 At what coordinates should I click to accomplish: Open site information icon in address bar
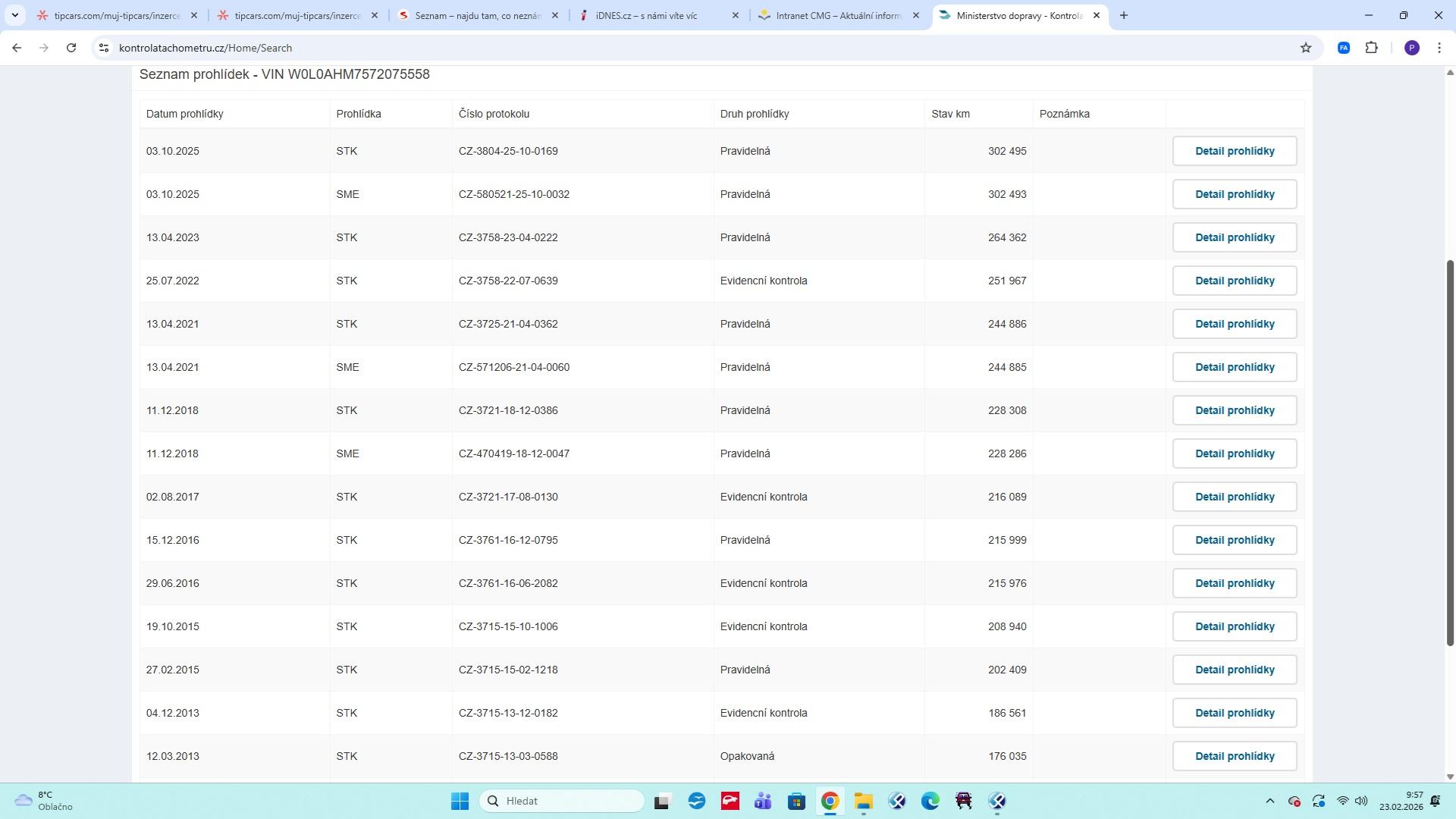[104, 48]
